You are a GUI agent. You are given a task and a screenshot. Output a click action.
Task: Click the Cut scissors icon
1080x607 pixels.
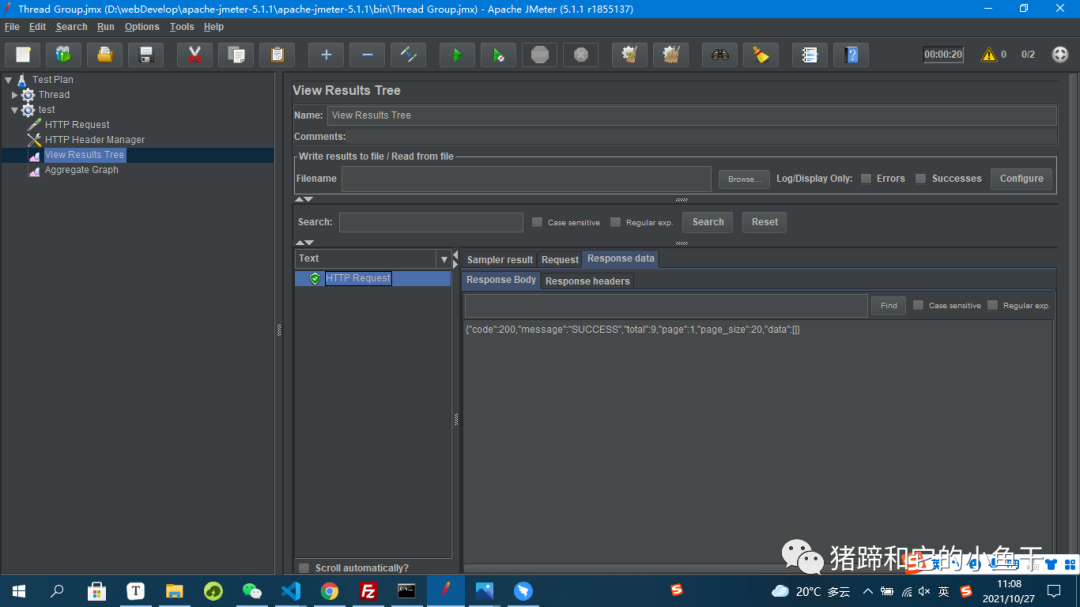pos(195,54)
